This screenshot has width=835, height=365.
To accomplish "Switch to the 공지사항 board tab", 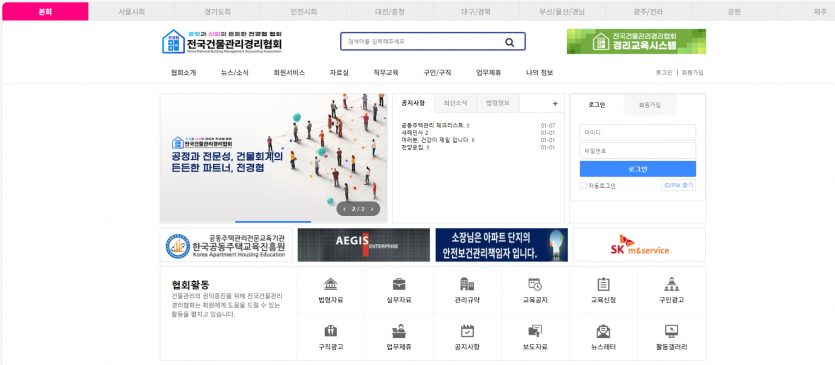I will (x=413, y=103).
